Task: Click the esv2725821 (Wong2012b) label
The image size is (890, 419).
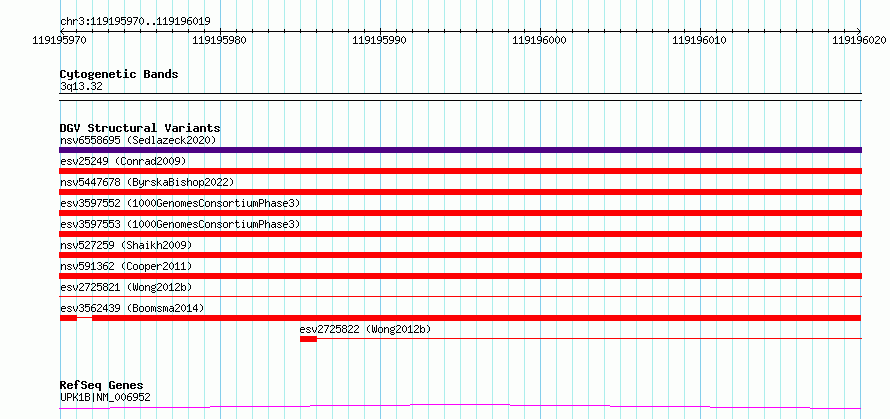Action: point(126,287)
